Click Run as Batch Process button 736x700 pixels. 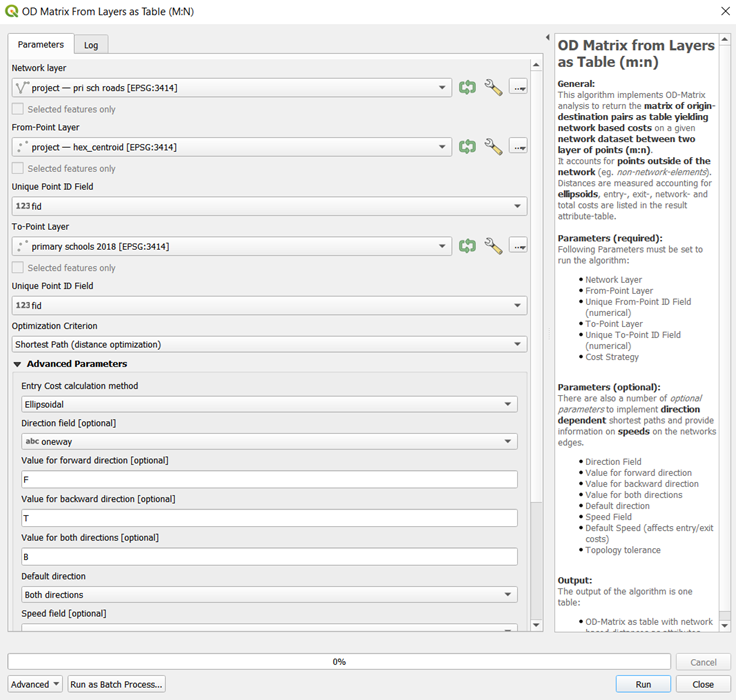click(116, 684)
